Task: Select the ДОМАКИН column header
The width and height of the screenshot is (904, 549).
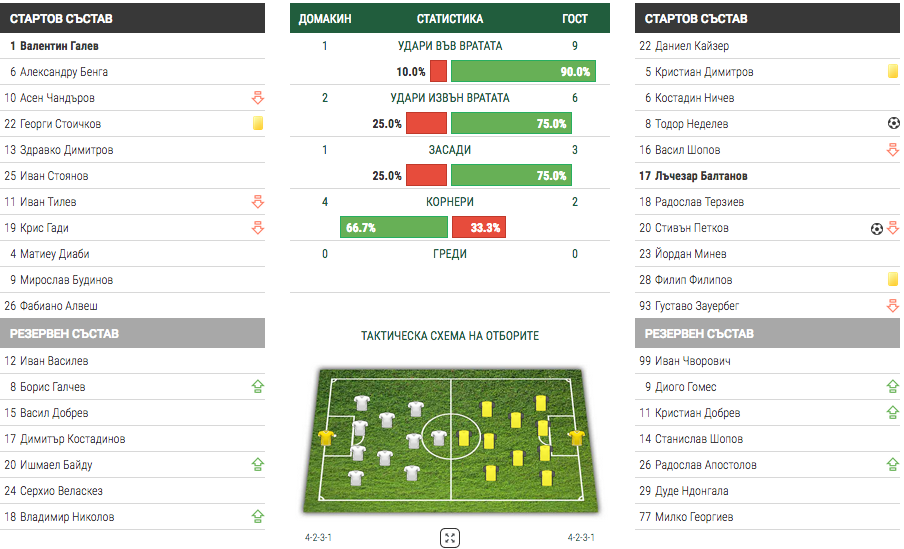Action: (325, 19)
